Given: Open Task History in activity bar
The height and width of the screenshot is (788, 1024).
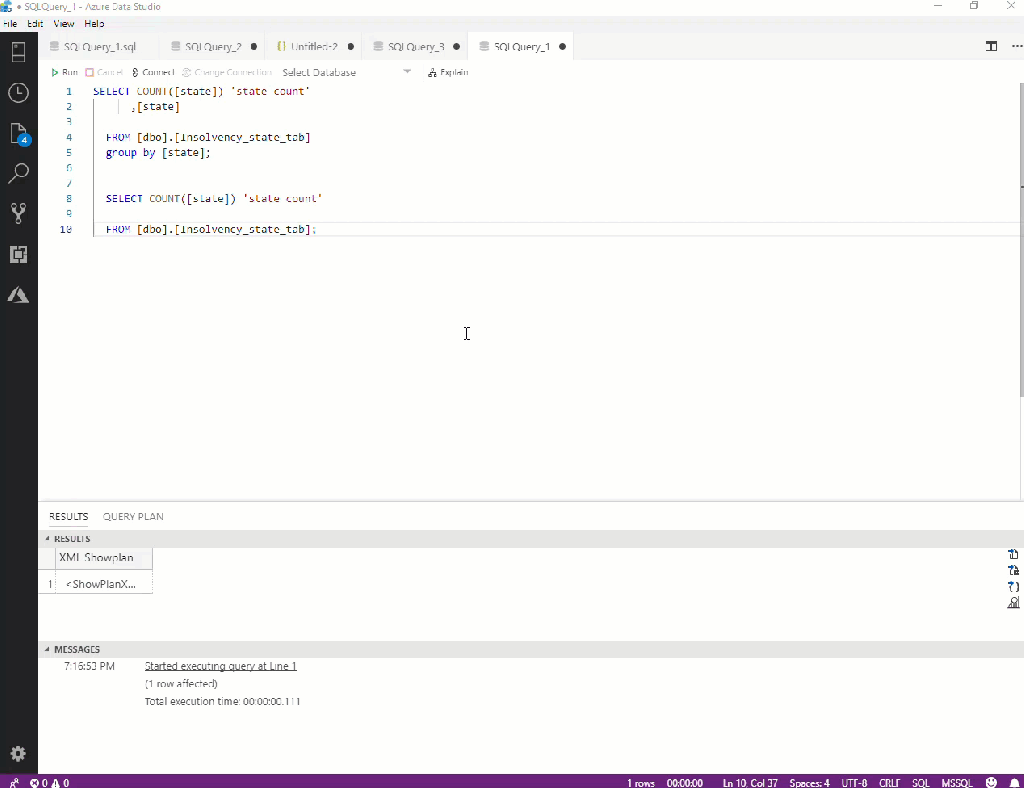Looking at the screenshot, I should click(18, 93).
